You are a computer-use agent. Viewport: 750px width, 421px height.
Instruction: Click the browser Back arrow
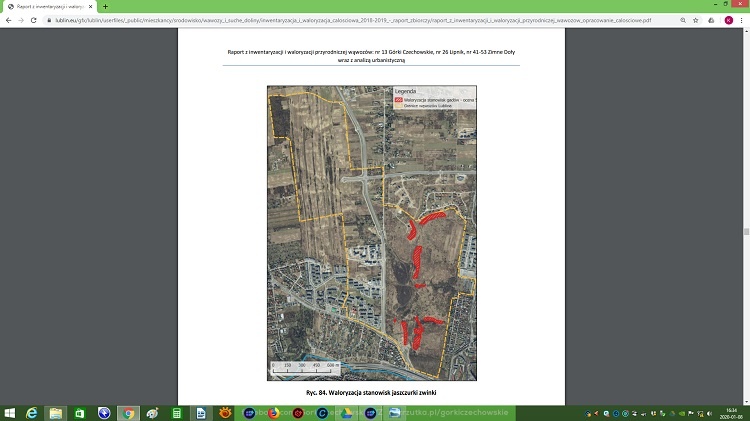(8, 20)
